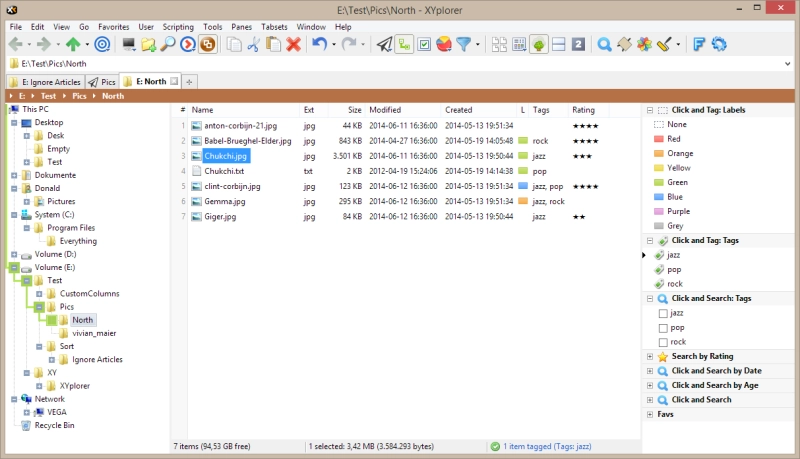Screen dimensions: 800x459
Task: Click the new folder toolbar icon
Action: 148,44
